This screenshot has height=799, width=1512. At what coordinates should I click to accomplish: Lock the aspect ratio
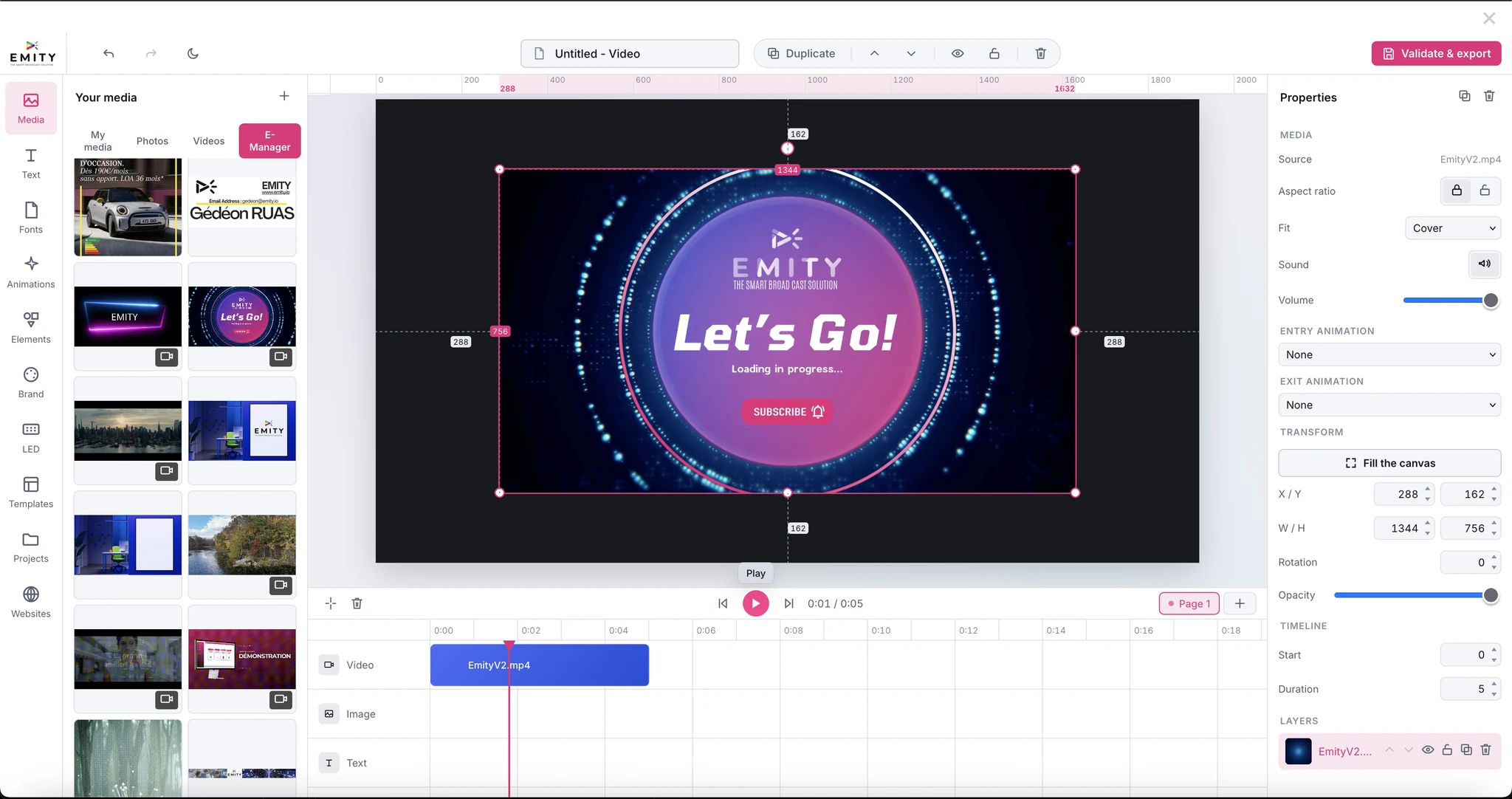[x=1457, y=191]
